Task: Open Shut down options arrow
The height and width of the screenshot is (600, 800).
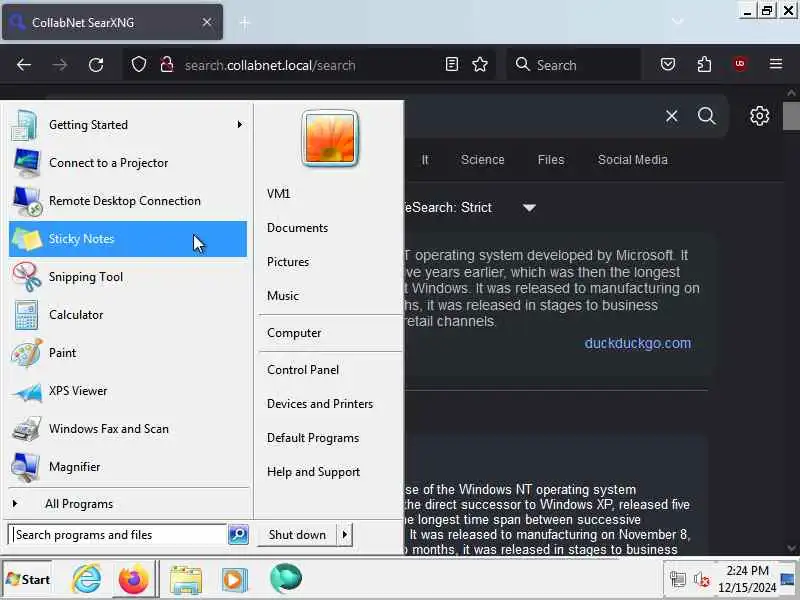Action: [345, 535]
